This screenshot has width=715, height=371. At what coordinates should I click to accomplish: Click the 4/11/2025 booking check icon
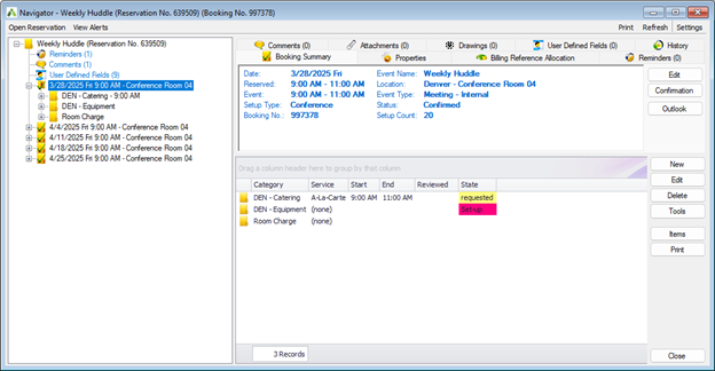(41, 138)
